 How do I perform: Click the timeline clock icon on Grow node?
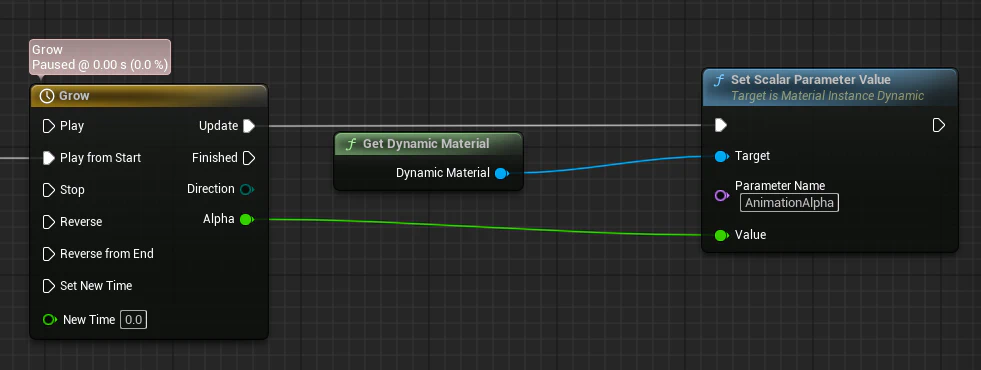point(47,96)
